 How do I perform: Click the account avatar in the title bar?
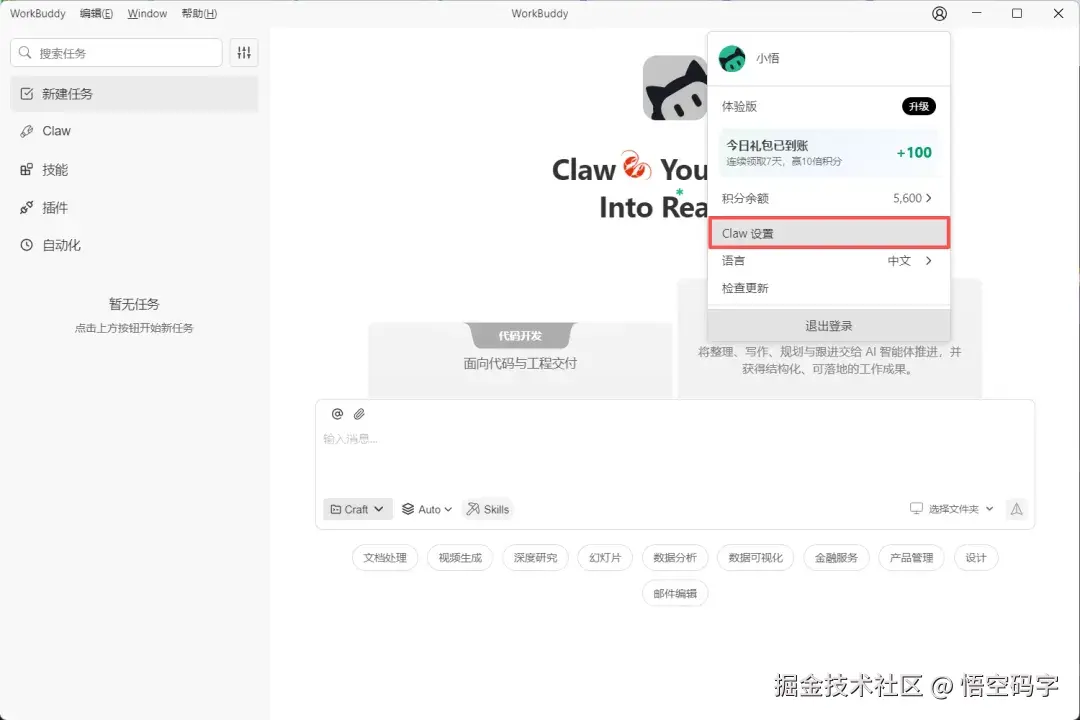938,13
